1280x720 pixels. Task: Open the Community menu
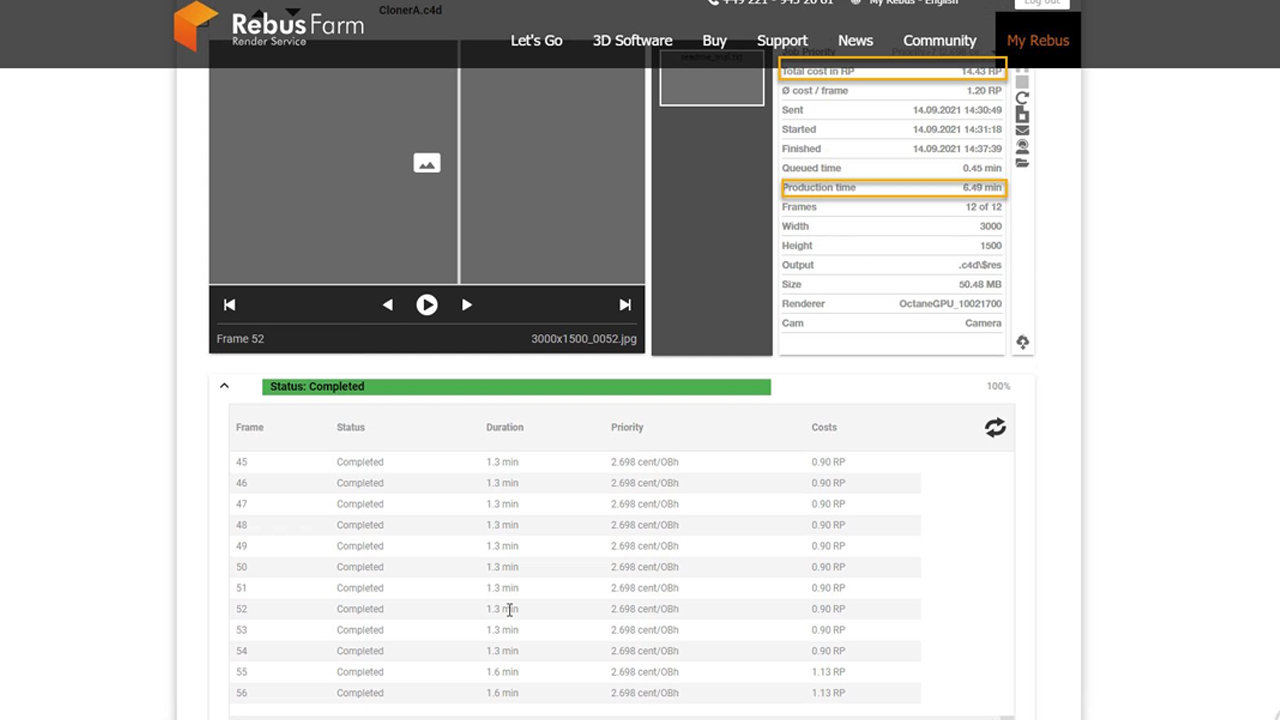tap(939, 41)
